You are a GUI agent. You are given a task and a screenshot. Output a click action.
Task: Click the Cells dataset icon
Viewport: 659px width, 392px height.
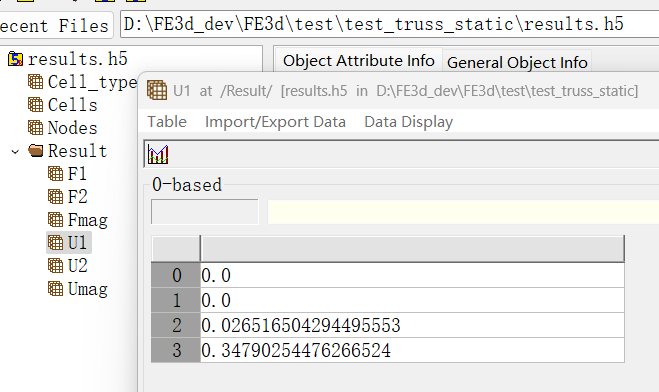35,105
